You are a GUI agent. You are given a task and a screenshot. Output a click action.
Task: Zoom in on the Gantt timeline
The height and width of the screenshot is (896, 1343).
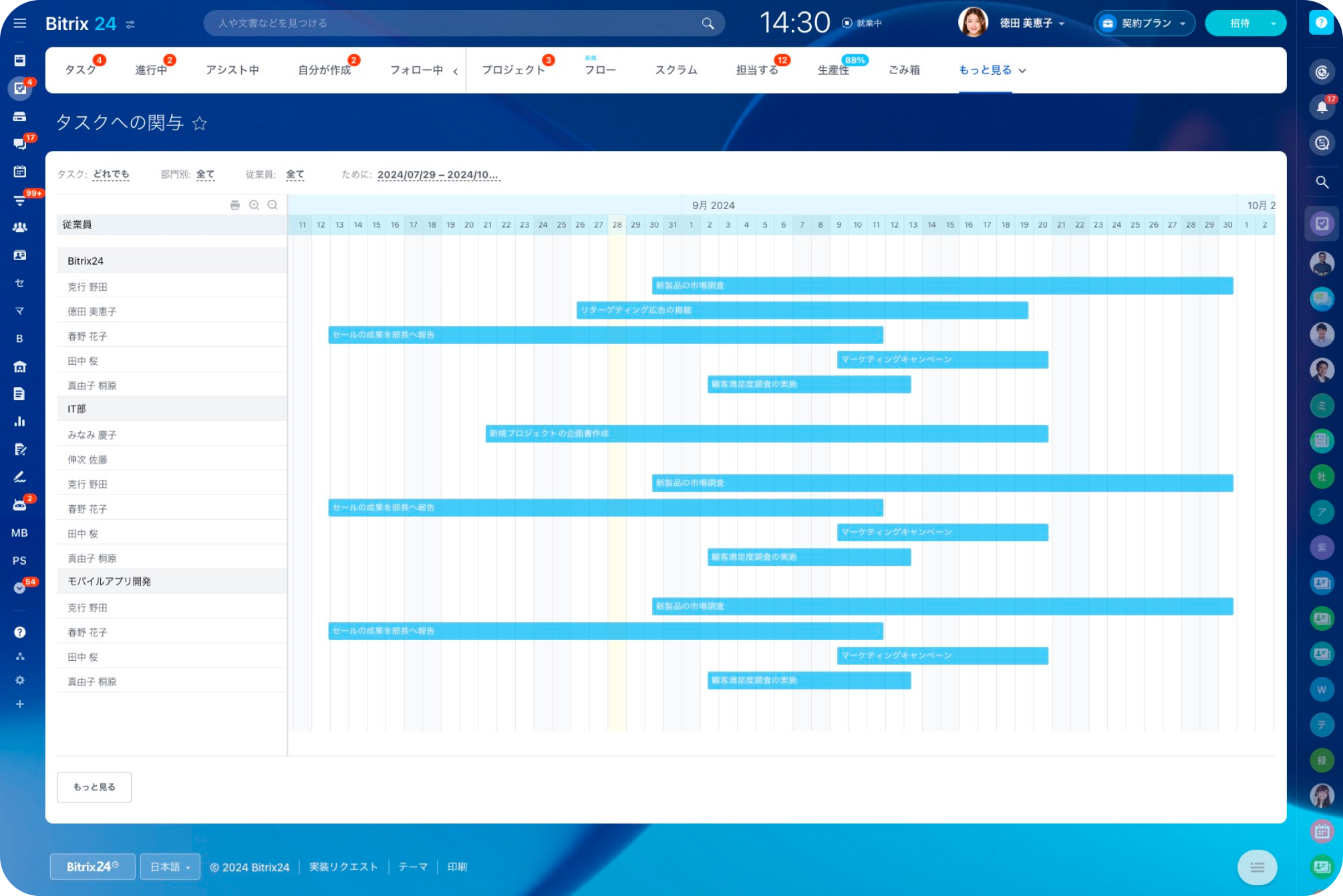point(254,205)
